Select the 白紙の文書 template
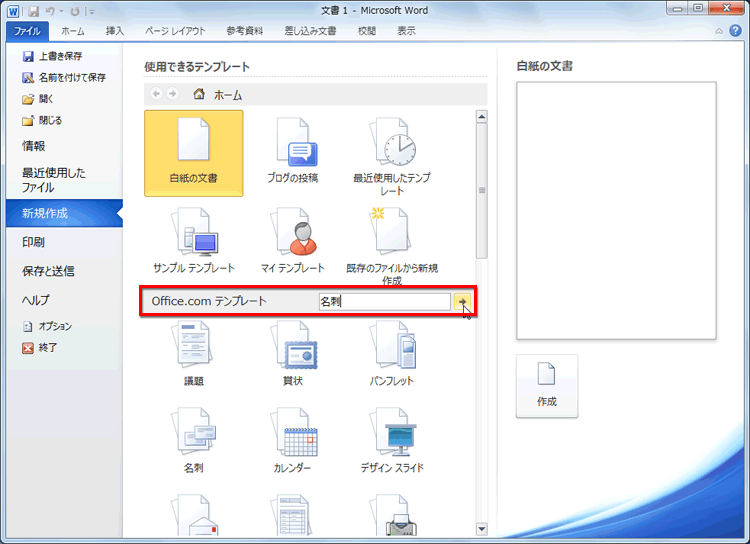The image size is (750, 544). (x=194, y=153)
